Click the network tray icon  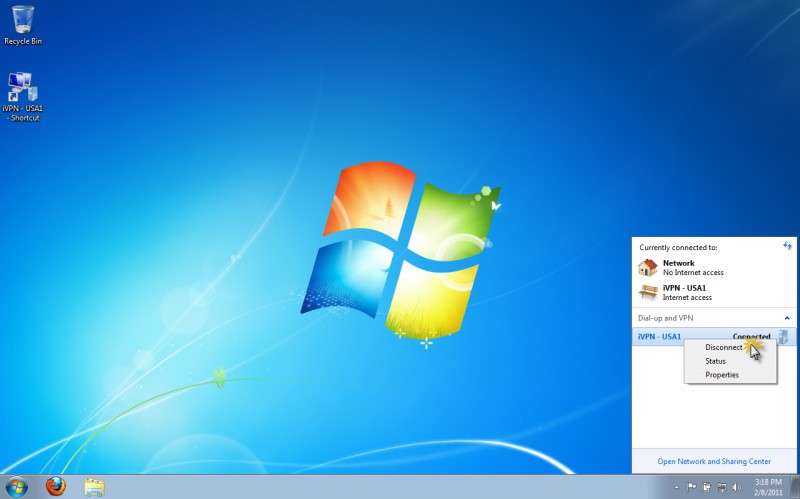[x=721, y=487]
